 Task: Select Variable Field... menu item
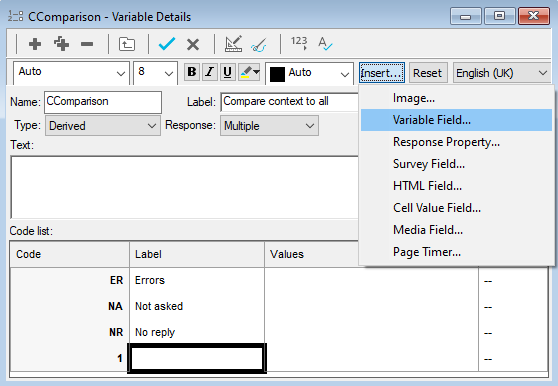click(x=457, y=120)
